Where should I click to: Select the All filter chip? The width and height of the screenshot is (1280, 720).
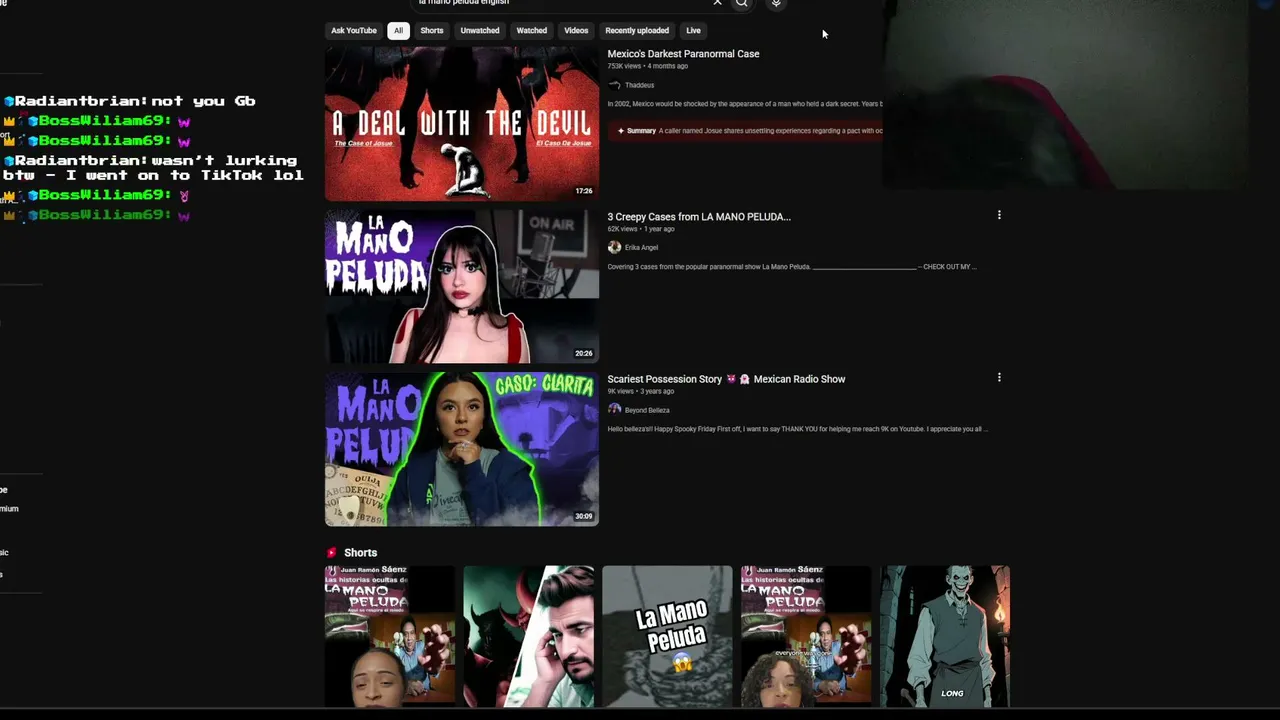click(x=398, y=30)
